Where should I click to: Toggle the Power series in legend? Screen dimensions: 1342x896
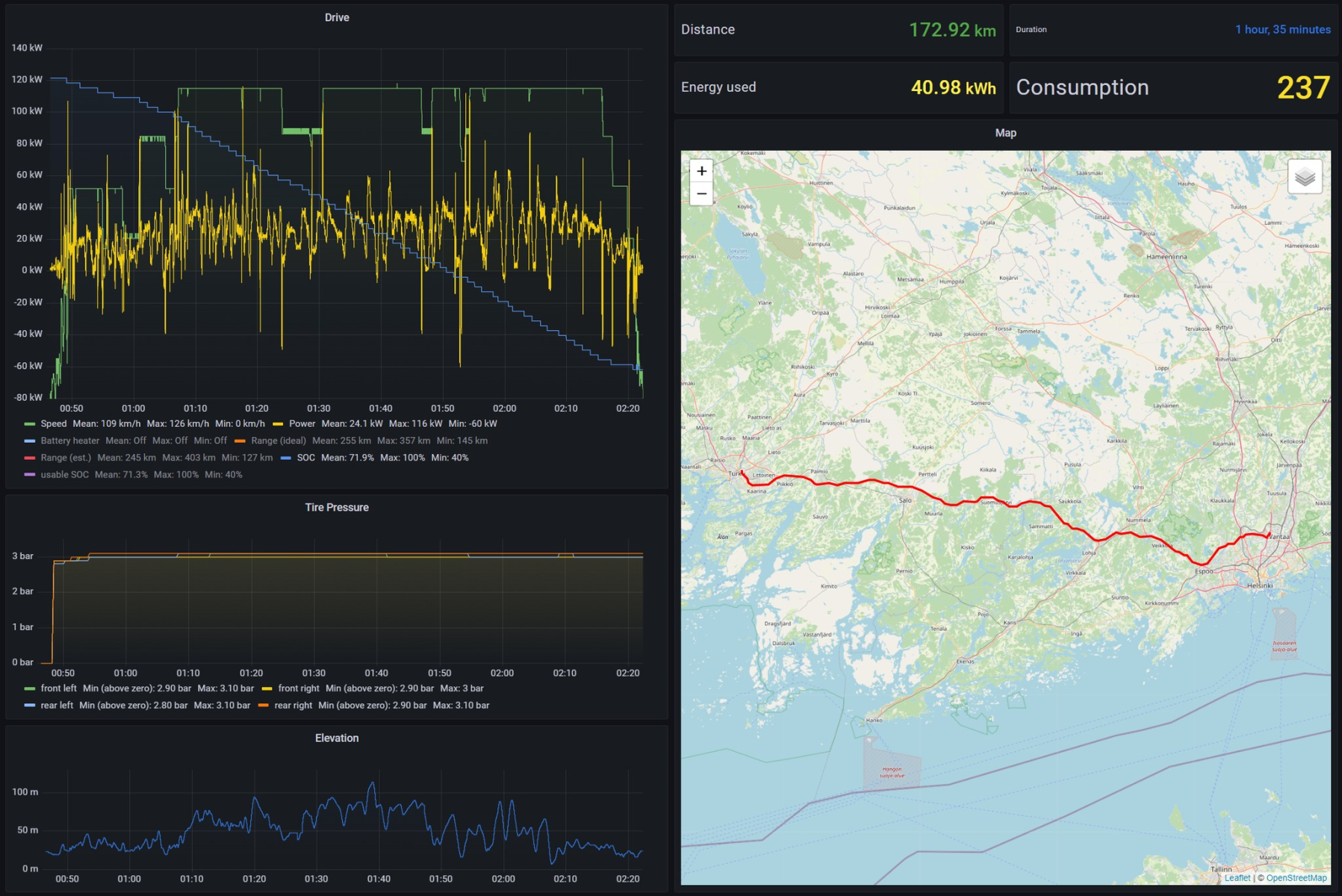302,423
